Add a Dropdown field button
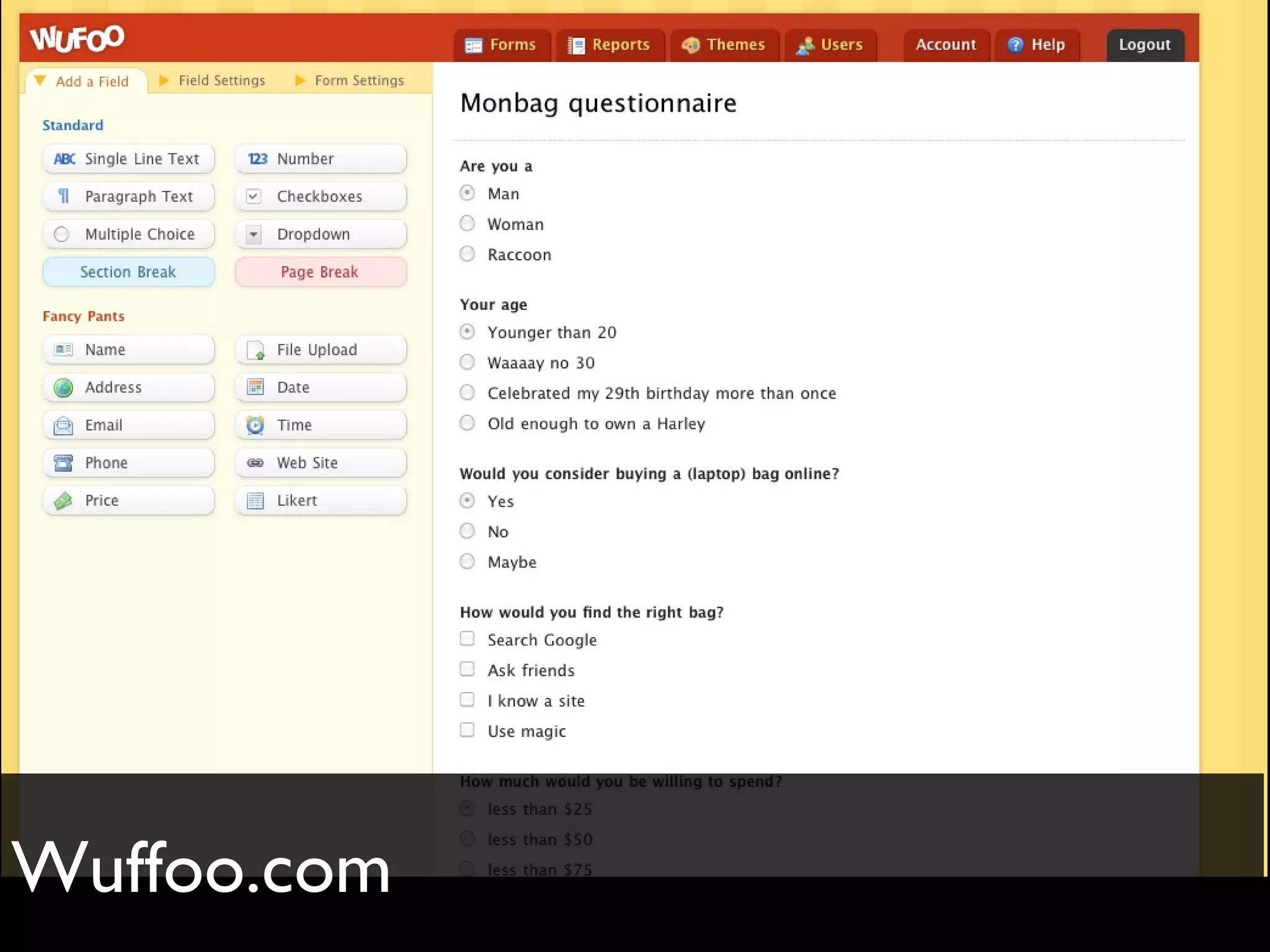This screenshot has height=952, width=1270. (321, 234)
